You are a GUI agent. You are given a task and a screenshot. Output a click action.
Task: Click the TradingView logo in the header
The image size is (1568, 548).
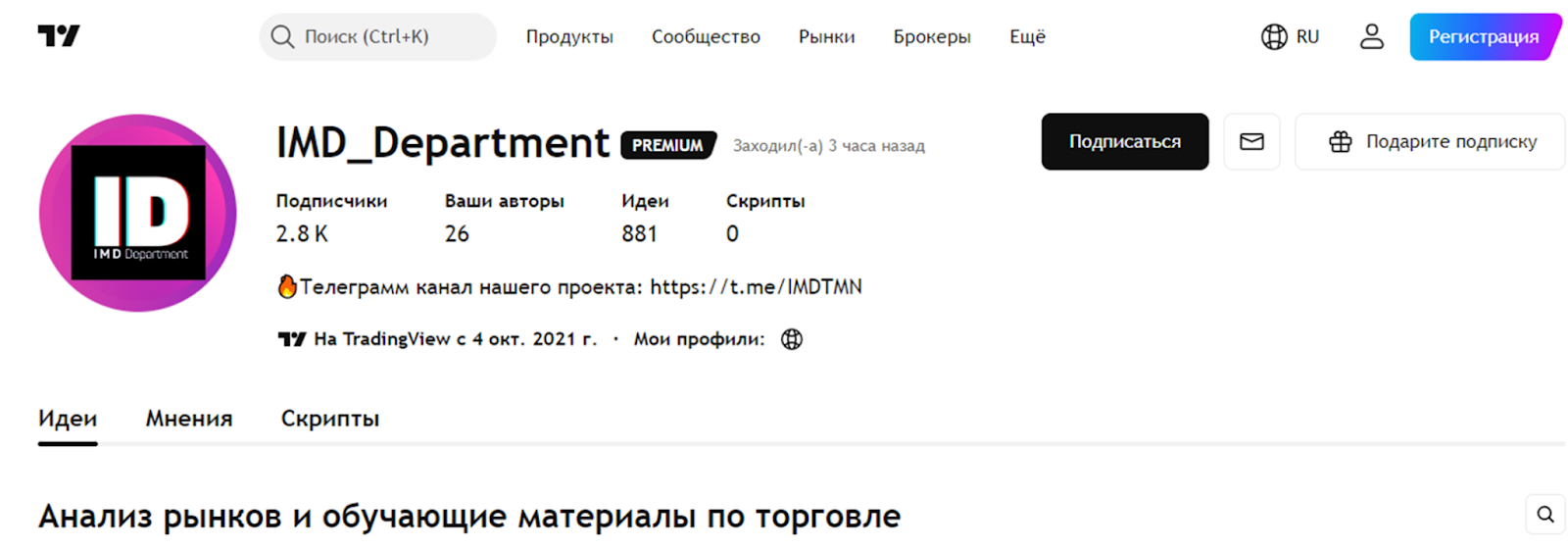click(x=59, y=36)
